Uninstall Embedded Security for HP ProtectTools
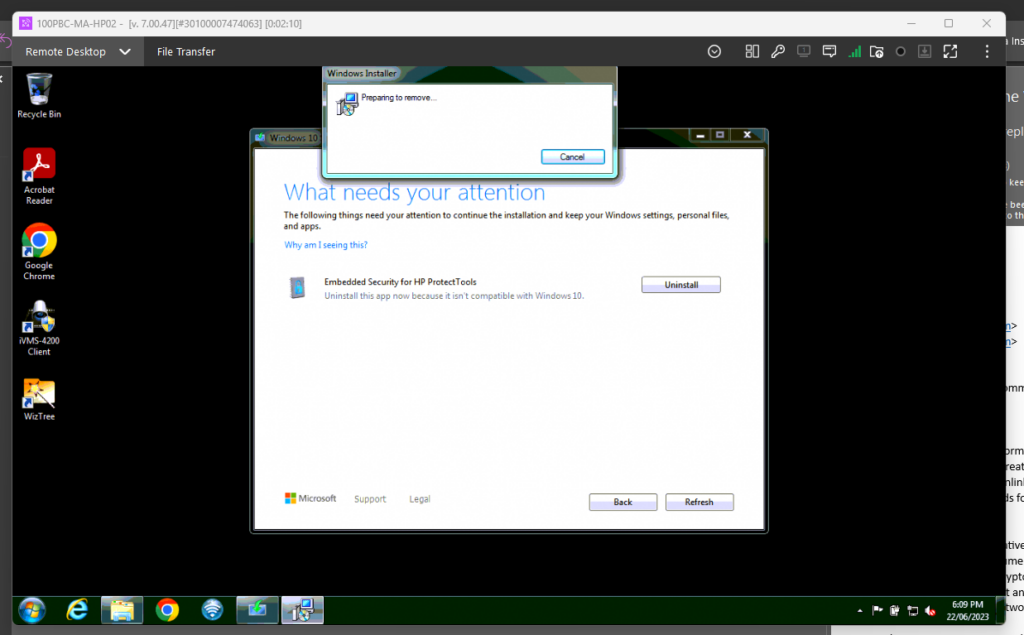 click(x=680, y=285)
